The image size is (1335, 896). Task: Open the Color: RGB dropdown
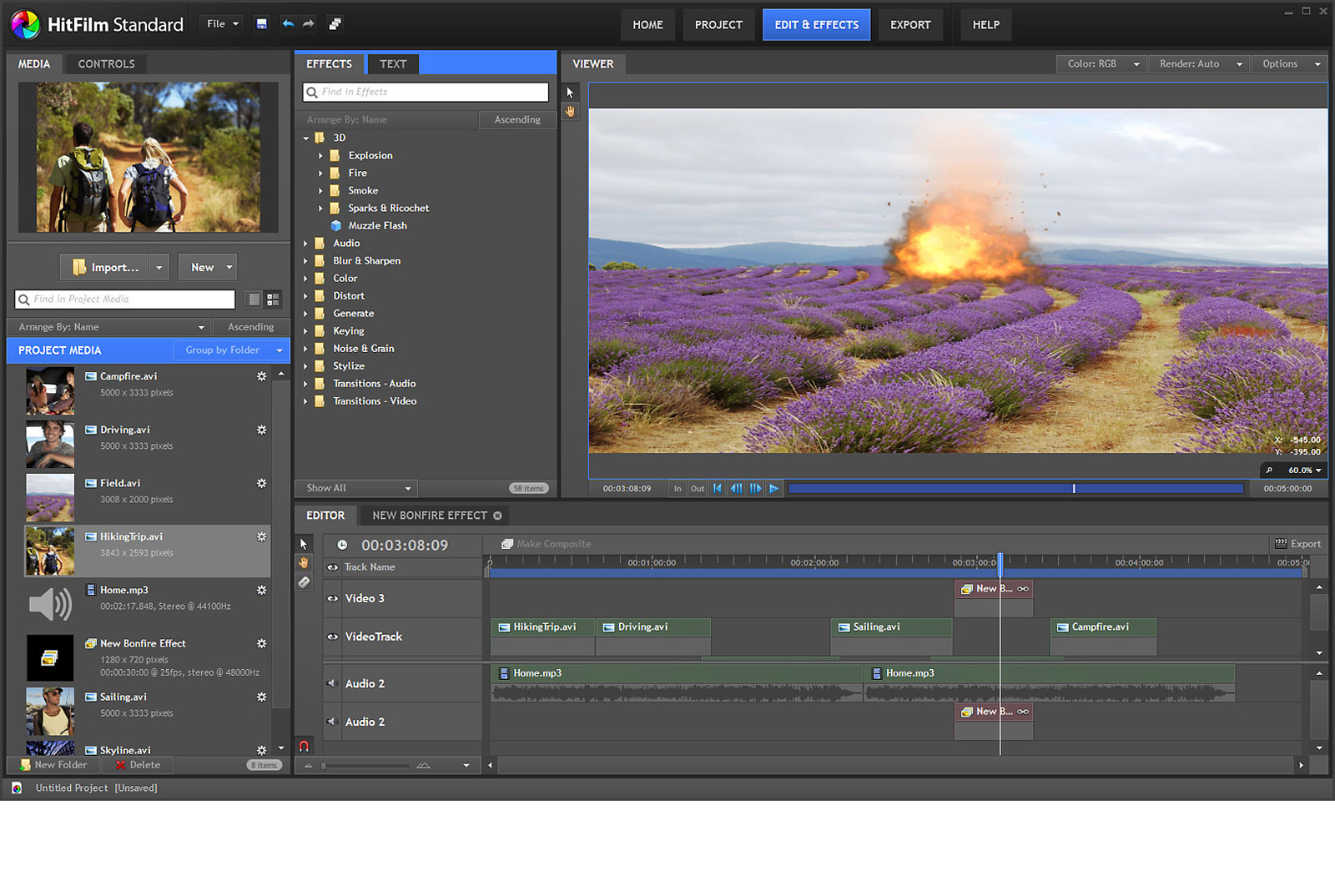click(x=1101, y=64)
